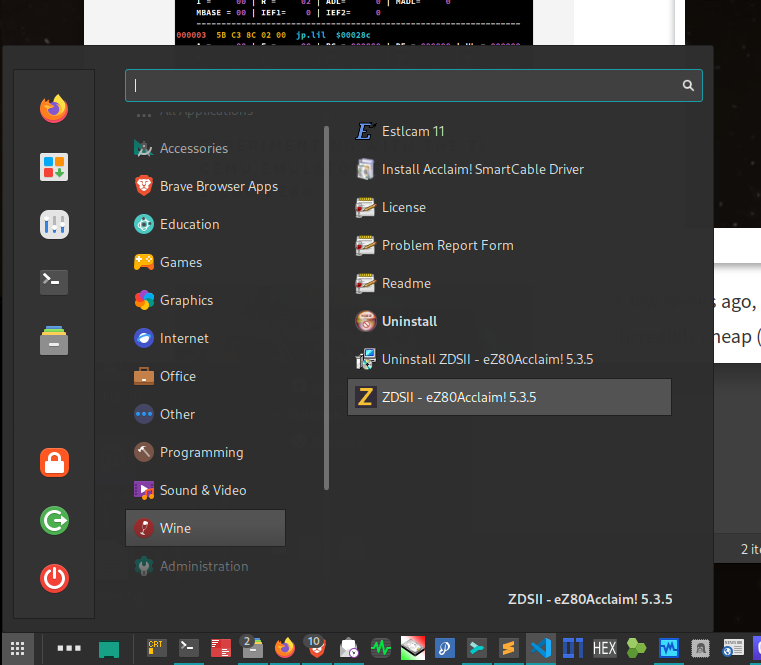761x665 pixels.
Task: Switch to Visual Studio Code in taskbar
Action: 541,648
